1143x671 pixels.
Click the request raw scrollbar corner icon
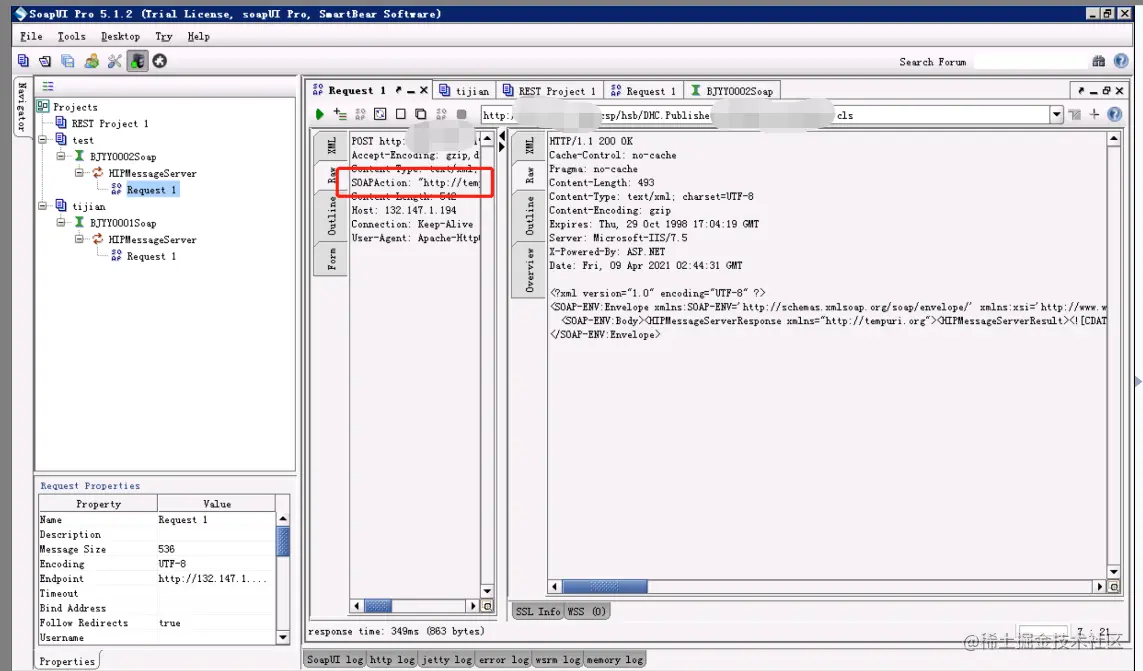pyautogui.click(x=488, y=606)
